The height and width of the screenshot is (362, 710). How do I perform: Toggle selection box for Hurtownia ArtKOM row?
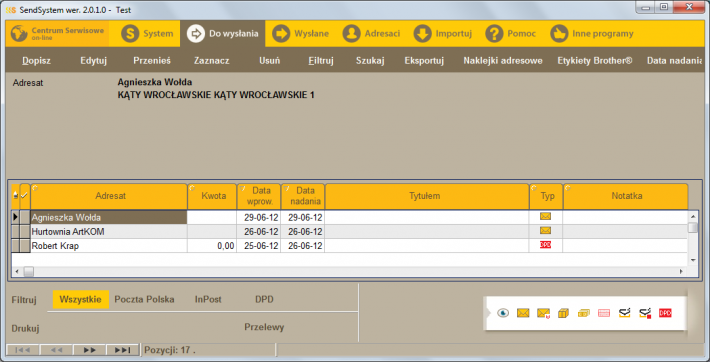pos(25,232)
